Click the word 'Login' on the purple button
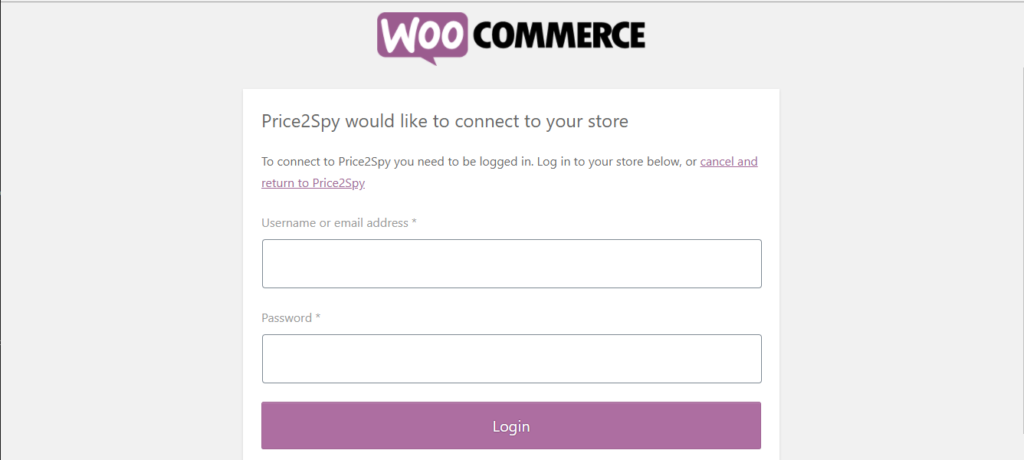The width and height of the screenshot is (1024, 460). pos(511,426)
